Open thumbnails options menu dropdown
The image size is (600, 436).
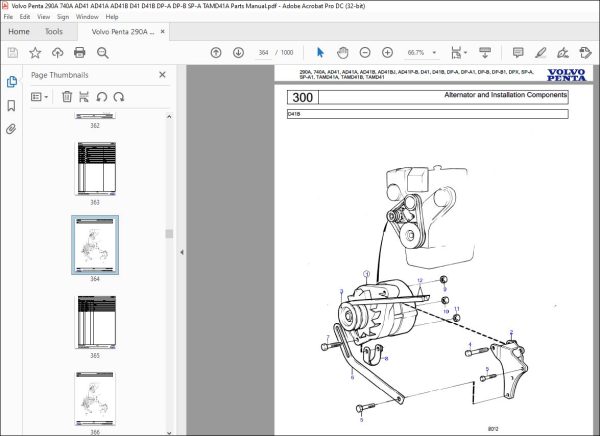pyautogui.click(x=39, y=97)
